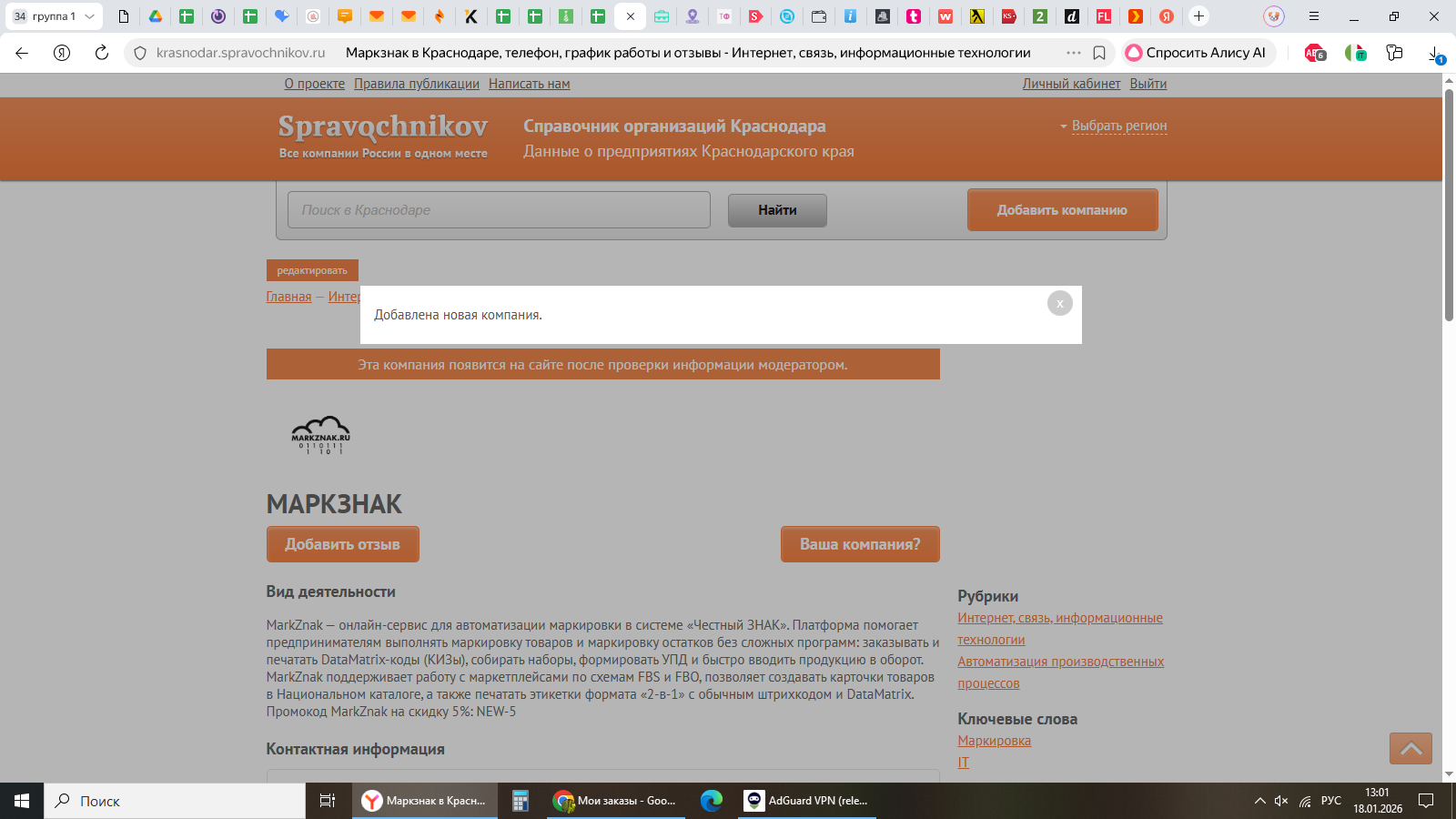The image size is (1456, 819).
Task: Go to the 'Главная' breadcrumb
Action: [x=288, y=297]
